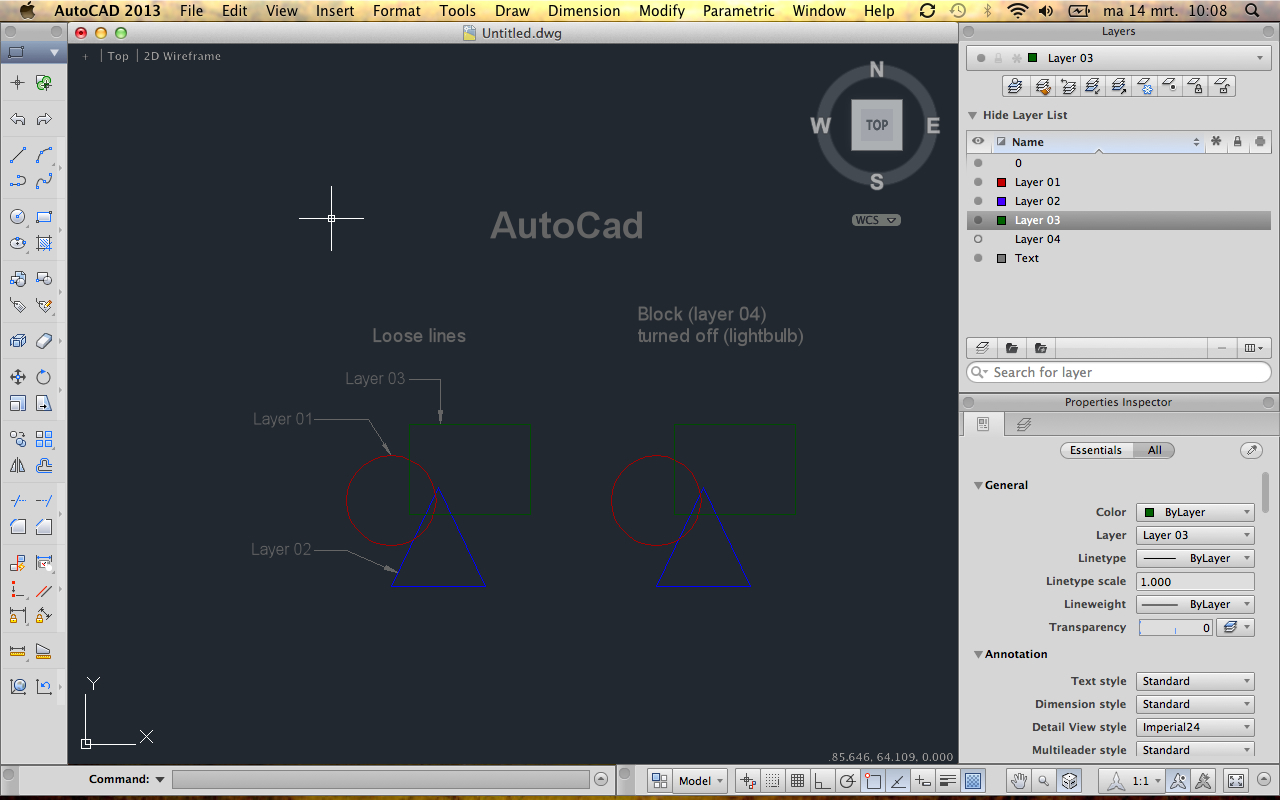This screenshot has width=1280, height=800.
Task: Undo the last action from the tool palette
Action: tap(18, 119)
